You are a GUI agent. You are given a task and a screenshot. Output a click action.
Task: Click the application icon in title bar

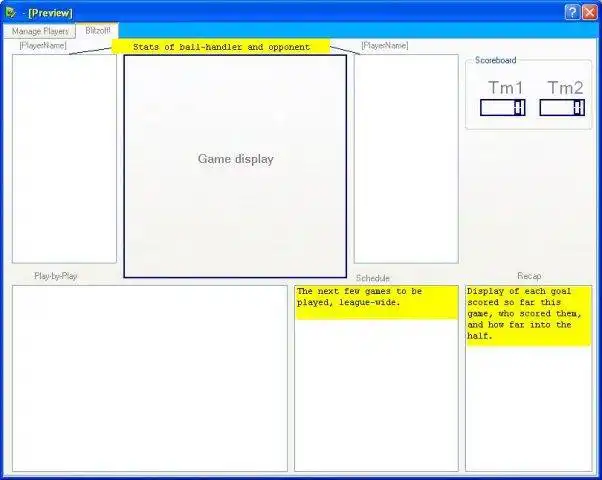11,13
